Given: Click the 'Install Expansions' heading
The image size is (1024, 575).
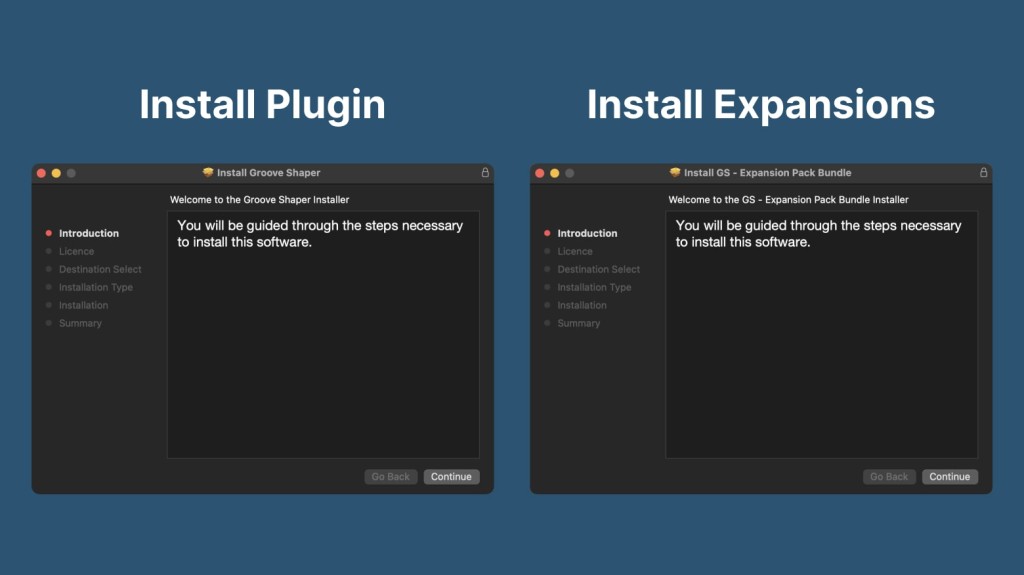Looking at the screenshot, I should [761, 105].
